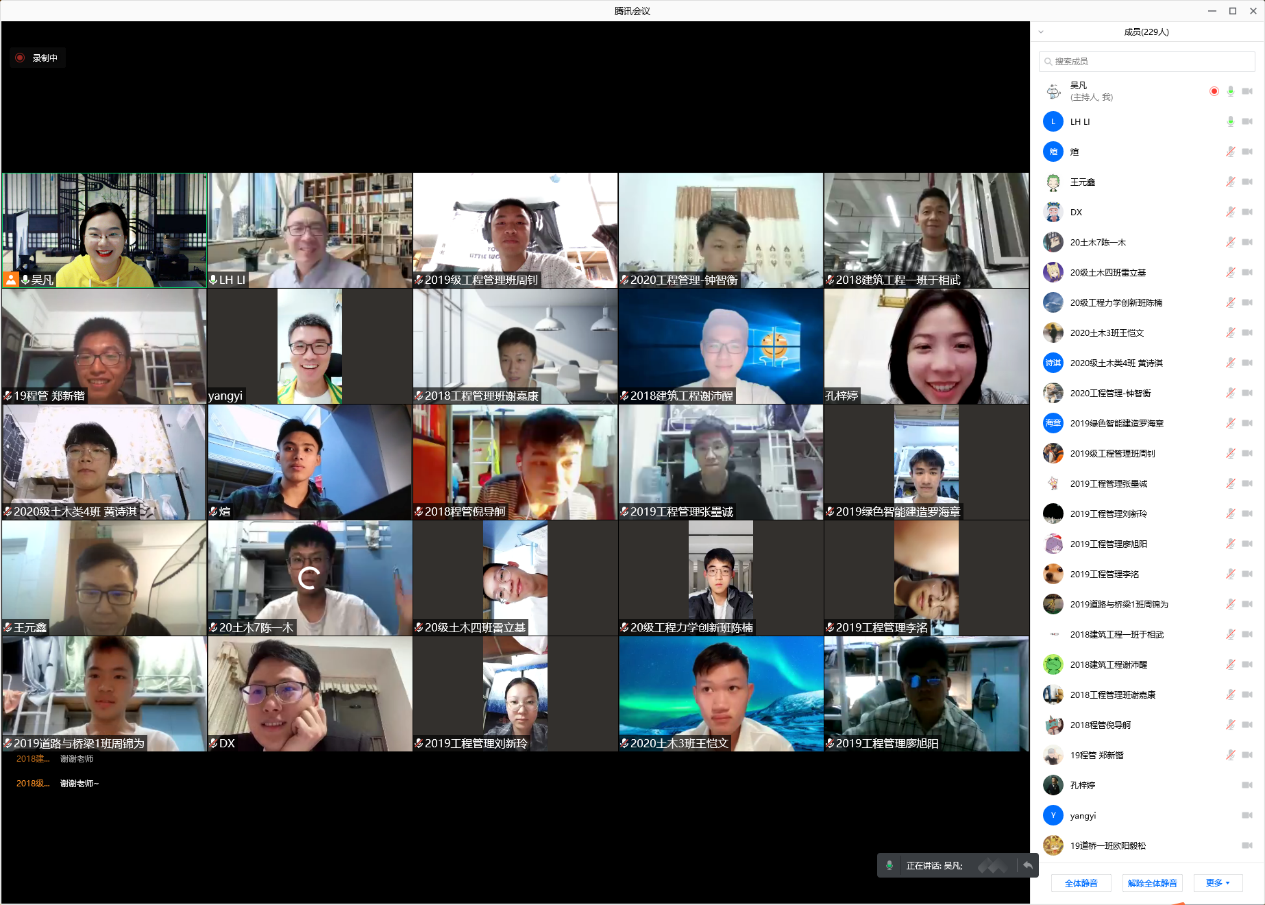The width and height of the screenshot is (1265, 905).
Task: Unmute 20土木7陈一木 via microphone icon
Action: [x=1231, y=242]
